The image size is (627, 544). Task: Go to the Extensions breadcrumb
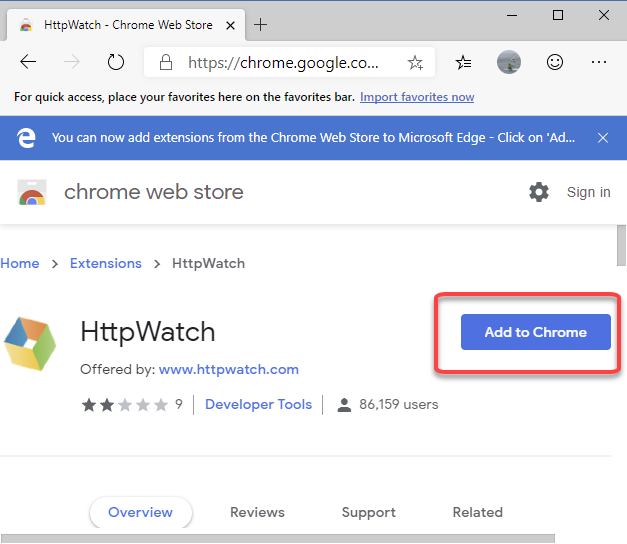coord(106,264)
